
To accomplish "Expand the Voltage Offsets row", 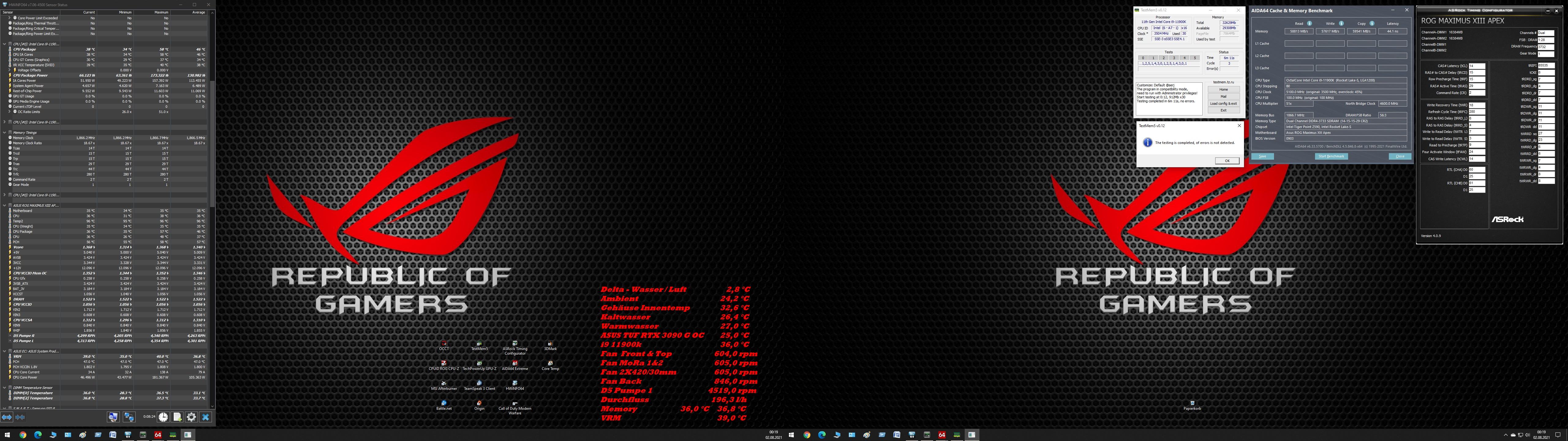I will point(10,70).
